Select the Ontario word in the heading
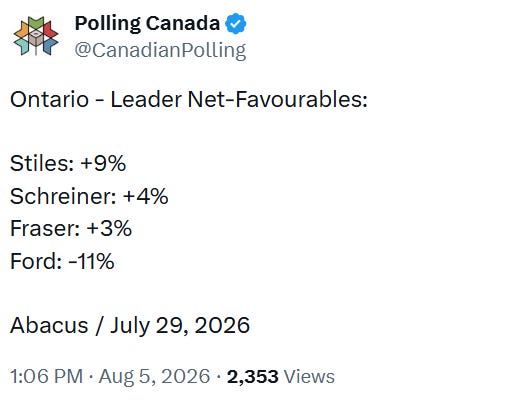This screenshot has width=511, height=400. 49,99
